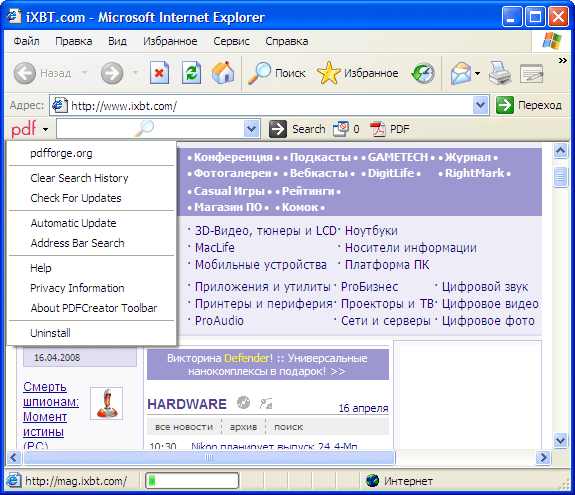Click the Internet zone globe icon
This screenshot has height=495, width=575.
[372, 480]
